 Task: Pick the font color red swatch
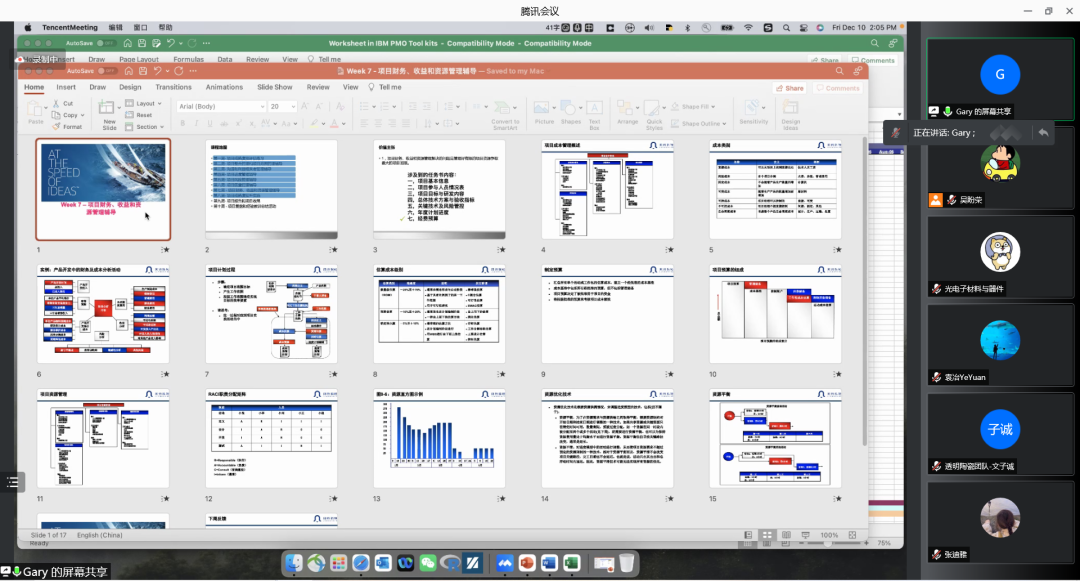[x=334, y=124]
